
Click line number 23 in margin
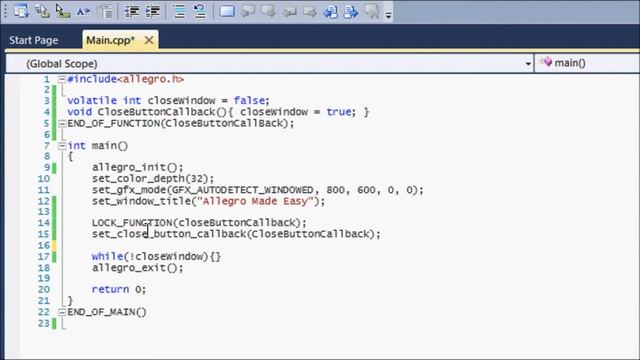click(44, 323)
